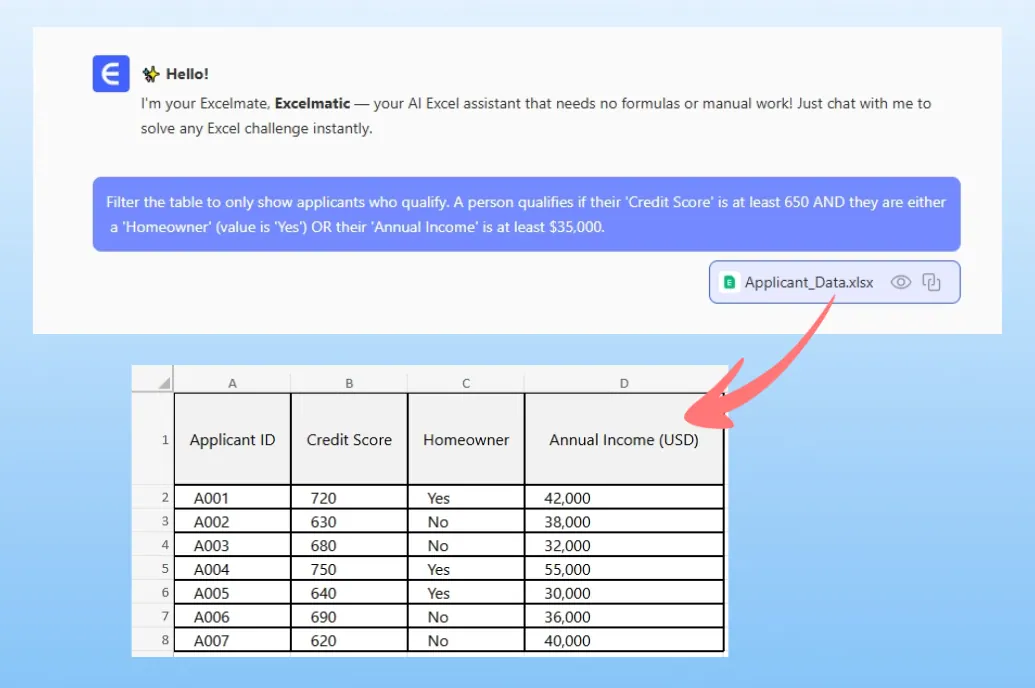Click the blue filter prompt message

526,214
